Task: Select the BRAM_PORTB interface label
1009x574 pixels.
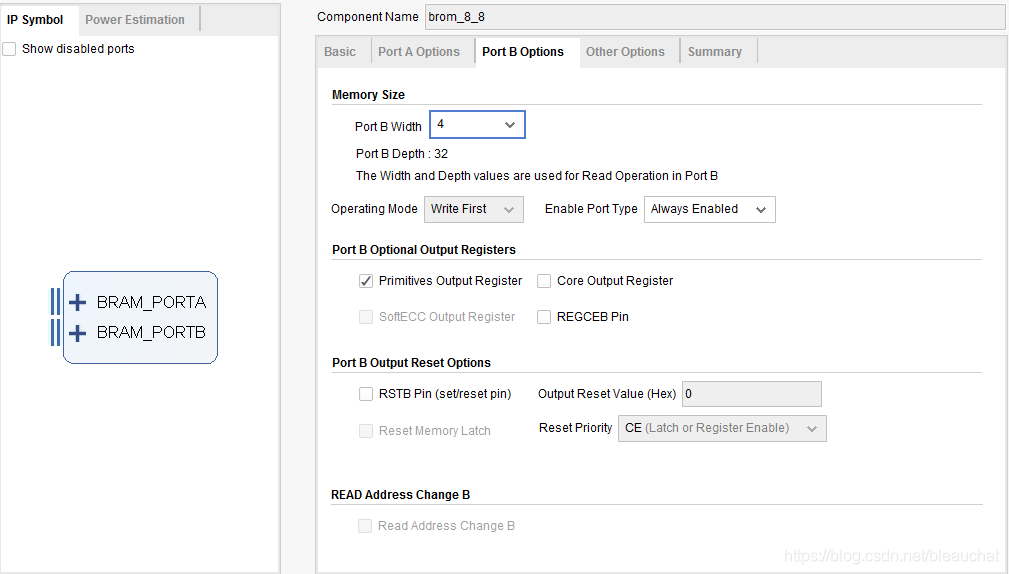Action: [151, 333]
